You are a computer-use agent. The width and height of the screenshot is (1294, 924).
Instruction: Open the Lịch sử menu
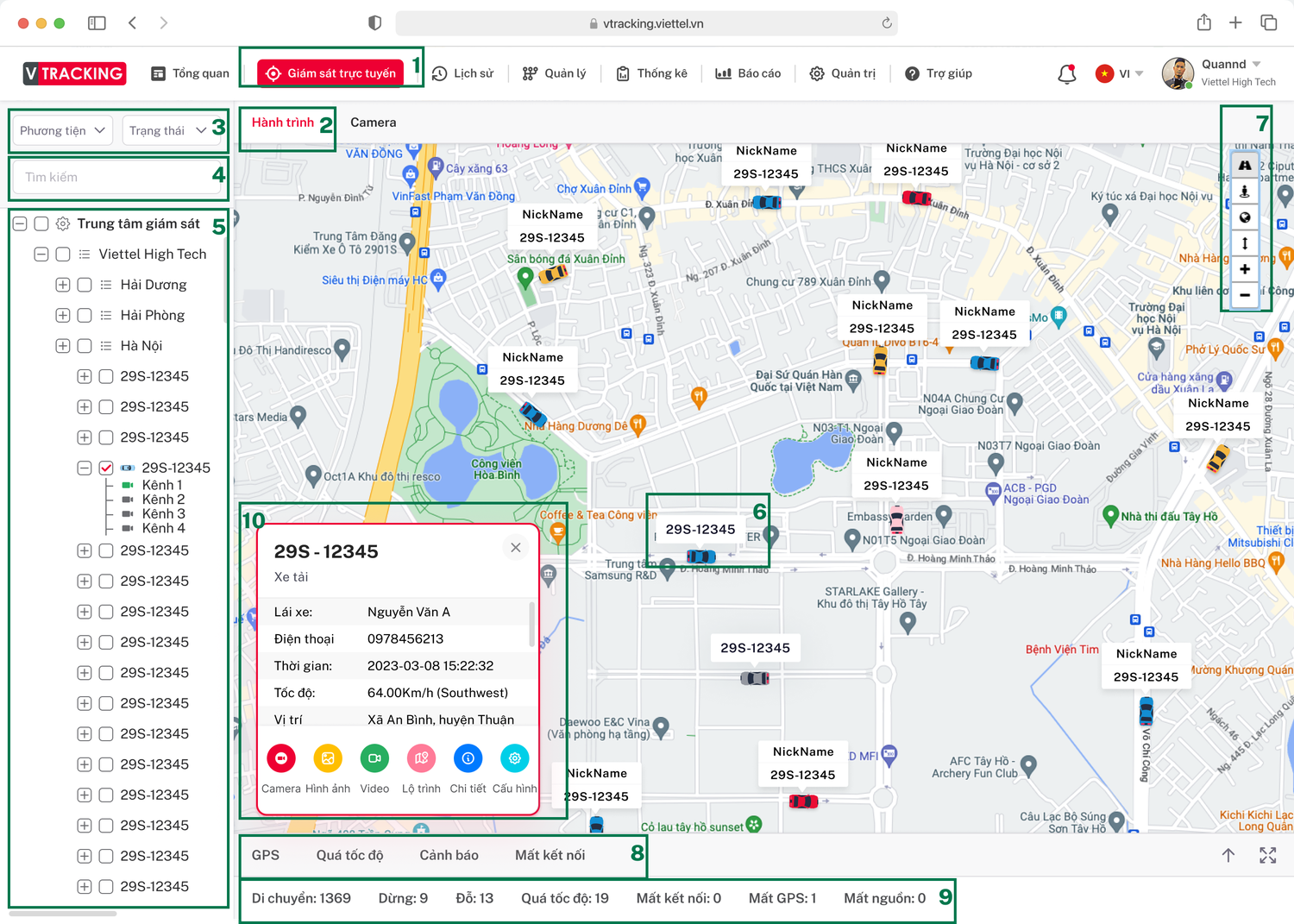coord(462,73)
